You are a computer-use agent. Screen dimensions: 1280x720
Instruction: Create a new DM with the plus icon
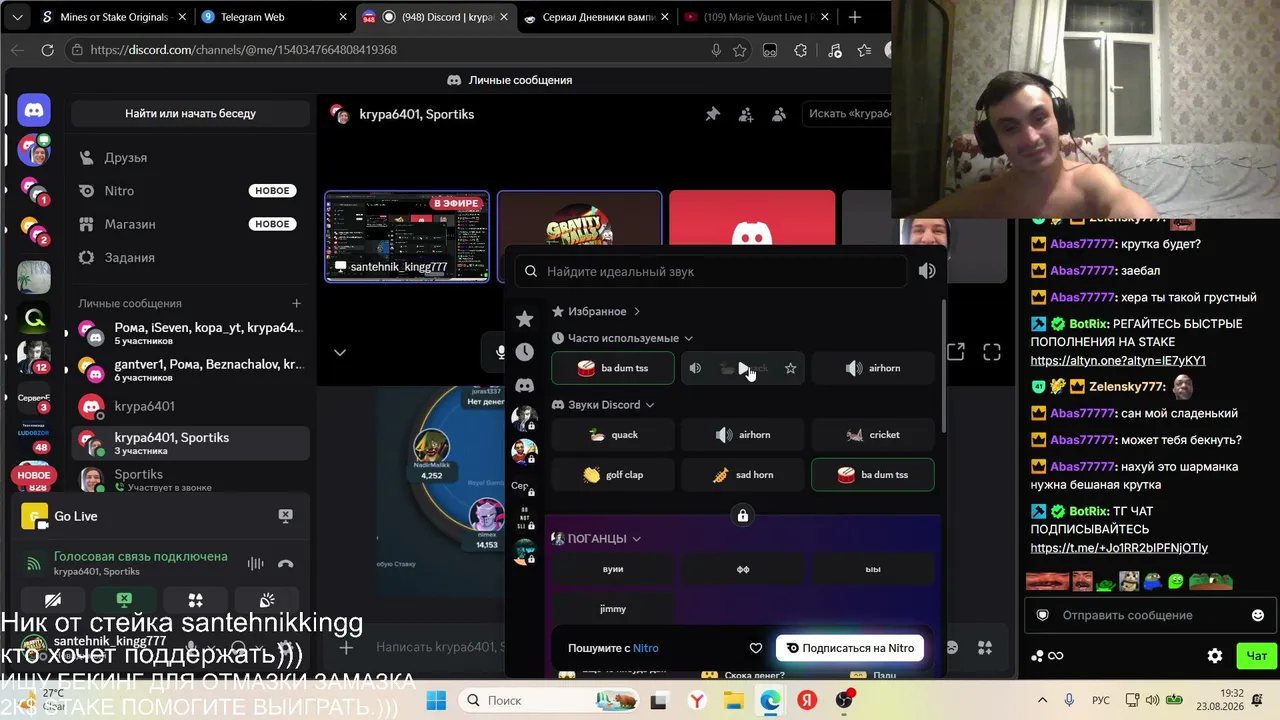(296, 303)
